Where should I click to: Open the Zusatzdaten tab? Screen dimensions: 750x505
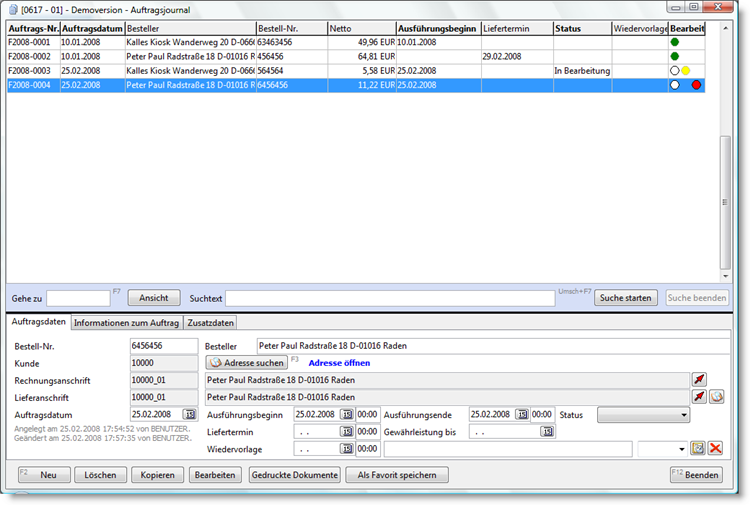coord(210,323)
